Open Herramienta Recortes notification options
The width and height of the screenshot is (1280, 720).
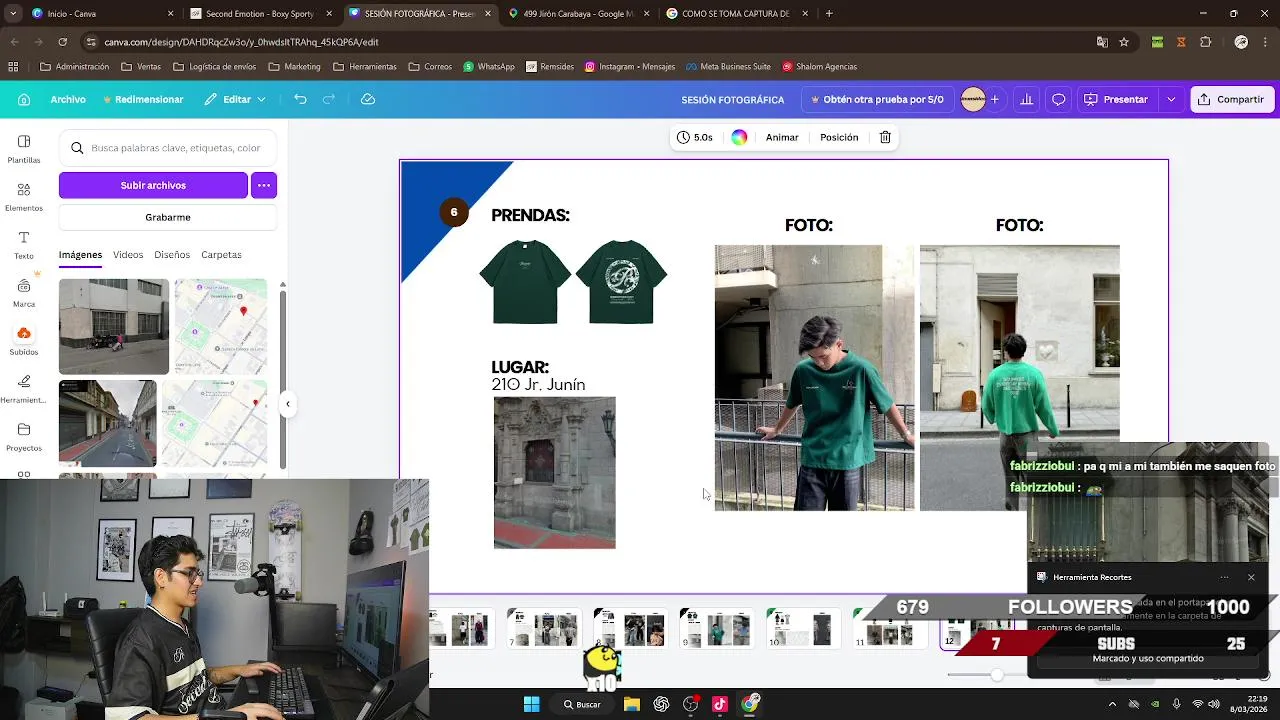1224,577
